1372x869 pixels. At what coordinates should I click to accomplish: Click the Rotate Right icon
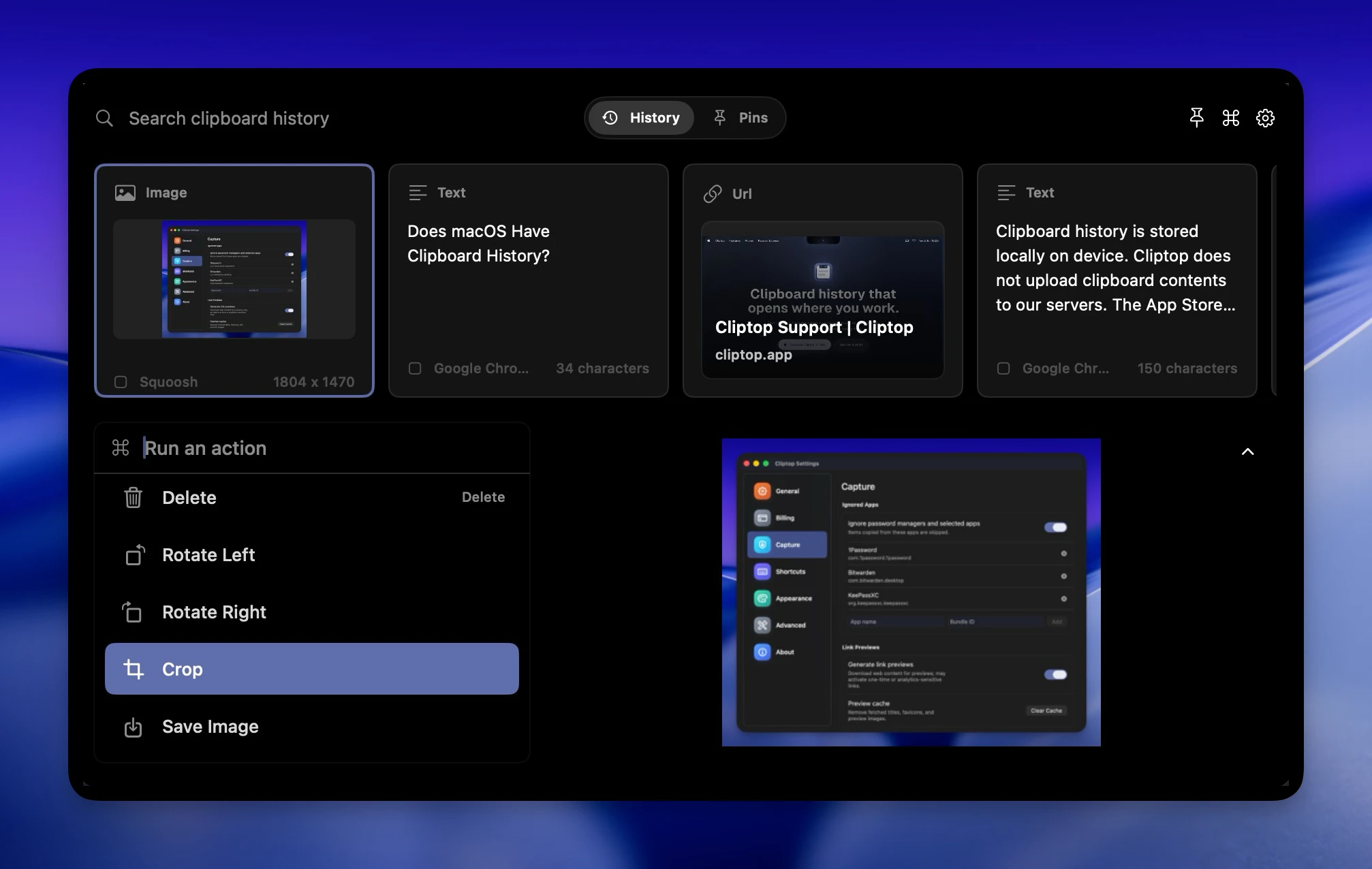pos(132,612)
